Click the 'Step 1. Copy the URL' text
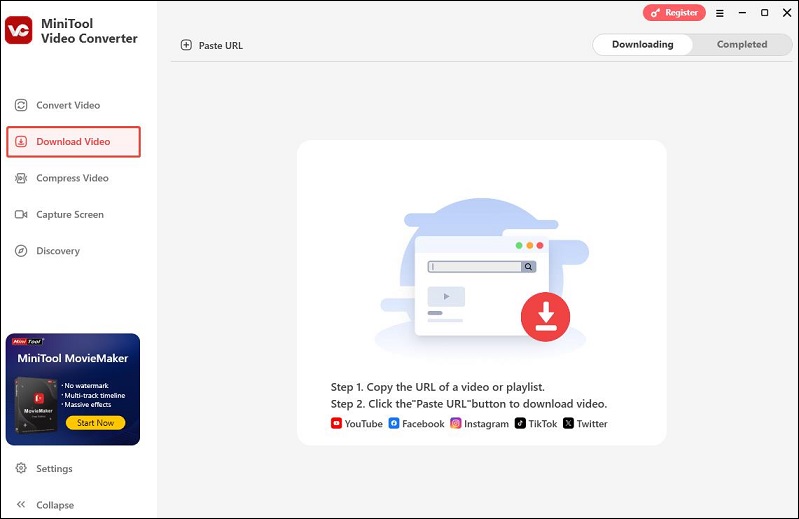 [x=438, y=387]
